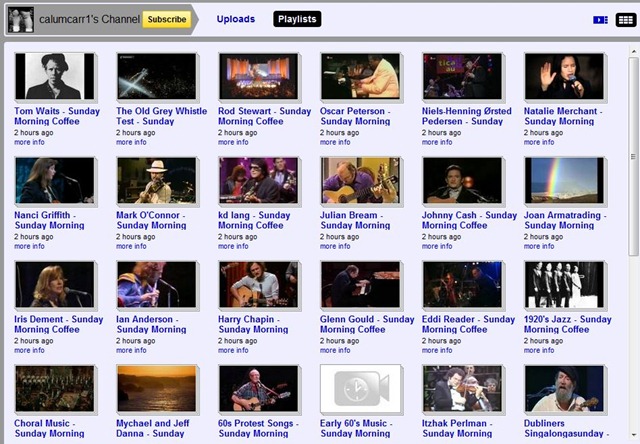
Task: Click Choral Music - Sunday Morning title
Action: click(x=49, y=428)
